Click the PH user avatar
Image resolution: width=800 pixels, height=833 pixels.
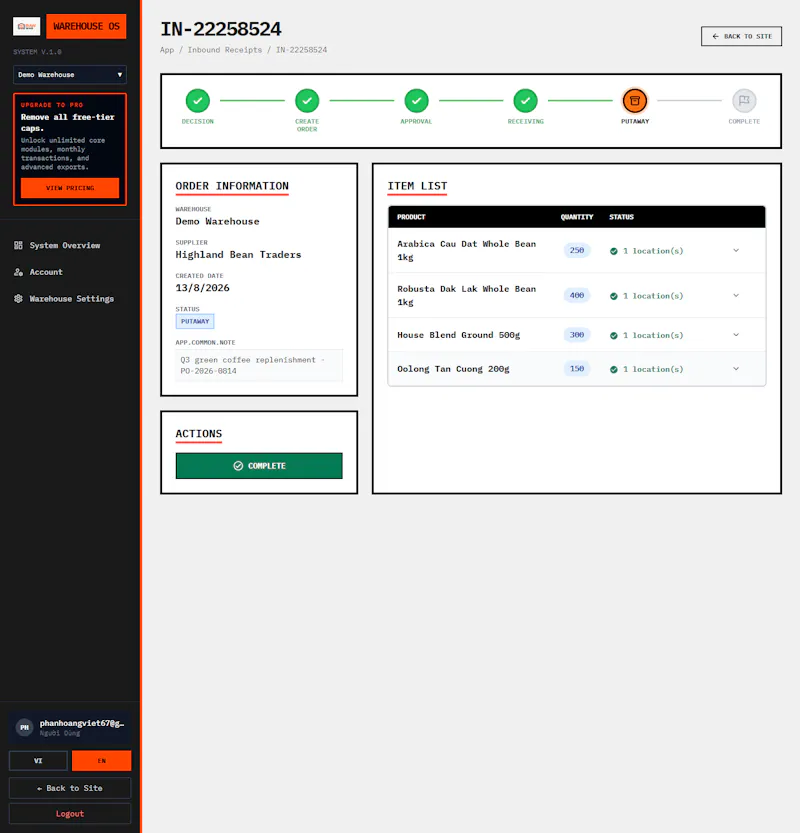[x=24, y=727]
